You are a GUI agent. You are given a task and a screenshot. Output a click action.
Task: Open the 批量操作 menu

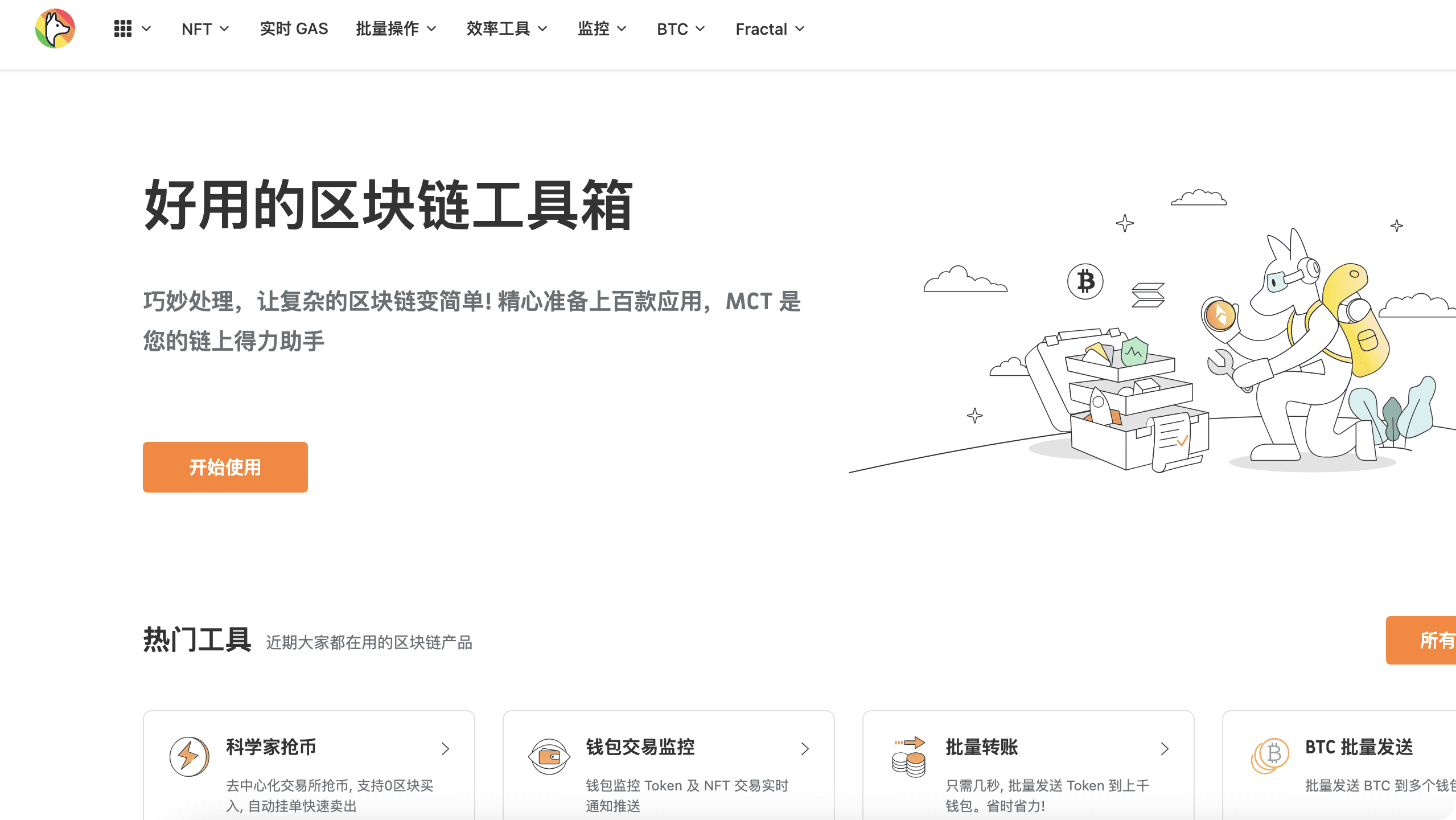coord(388,29)
